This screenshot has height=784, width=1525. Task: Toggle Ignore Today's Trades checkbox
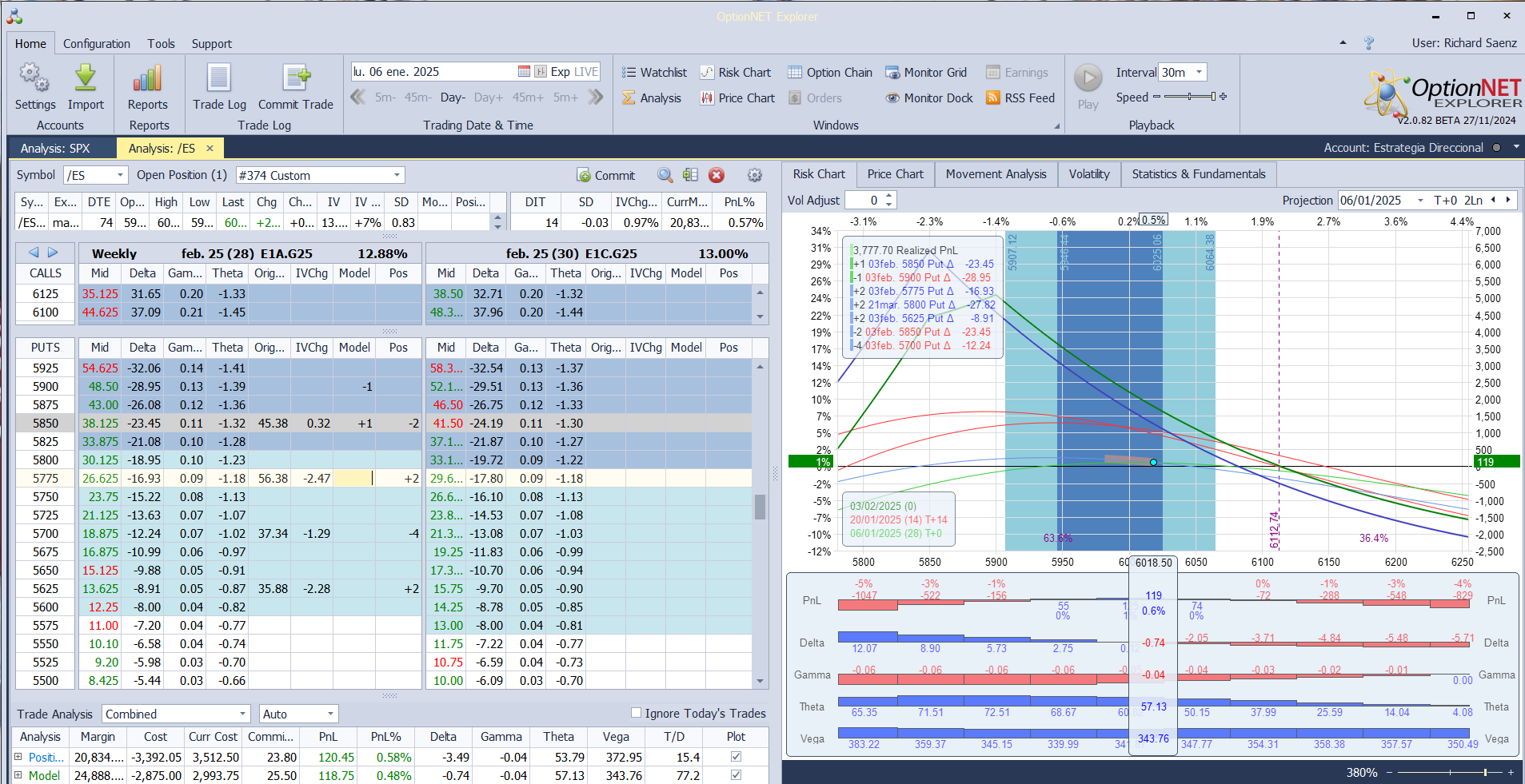(x=637, y=713)
